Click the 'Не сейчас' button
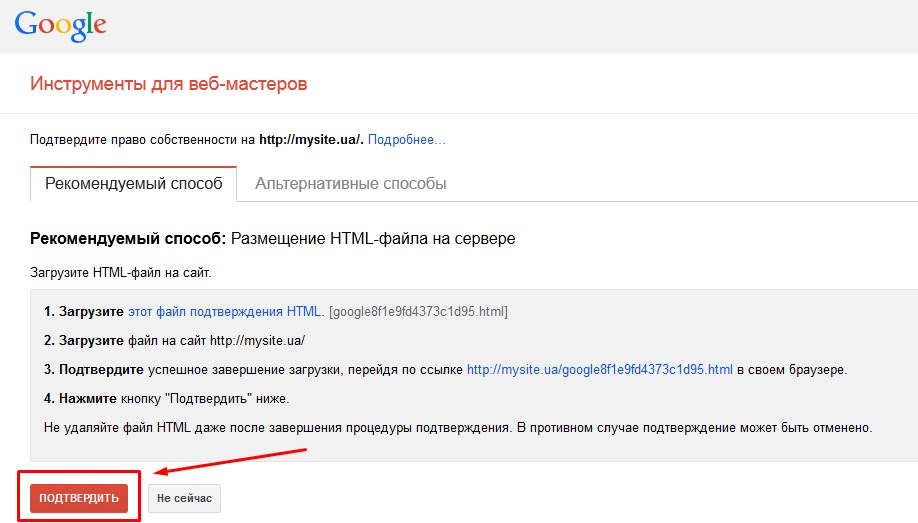Image resolution: width=918 pixels, height=523 pixels. point(184,498)
